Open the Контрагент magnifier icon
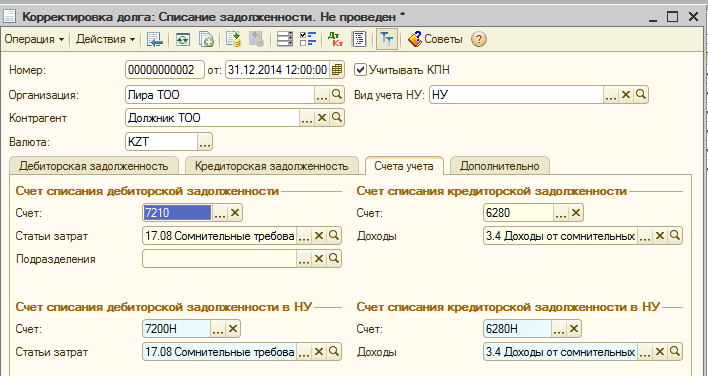The height and width of the screenshot is (376, 708). point(337,118)
